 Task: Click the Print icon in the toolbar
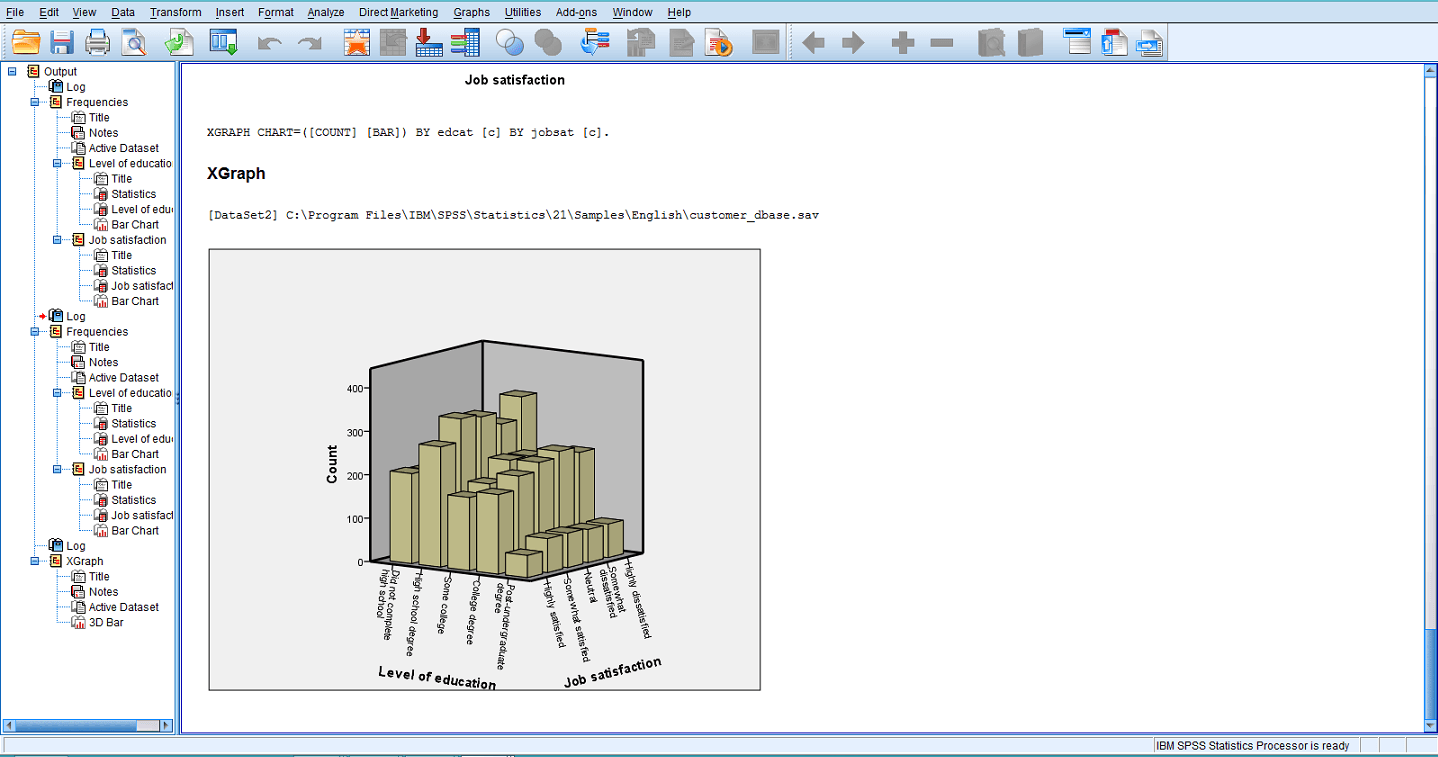pyautogui.click(x=98, y=43)
